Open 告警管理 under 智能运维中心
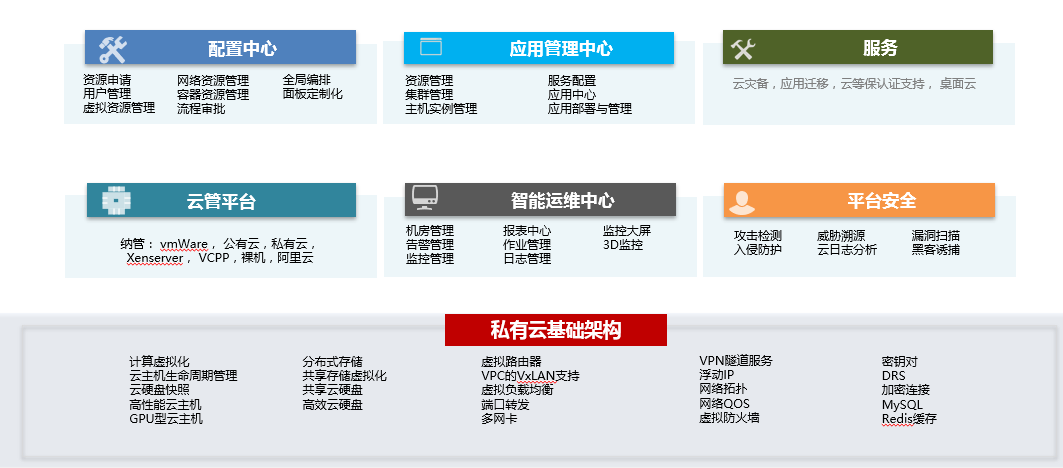 point(429,245)
